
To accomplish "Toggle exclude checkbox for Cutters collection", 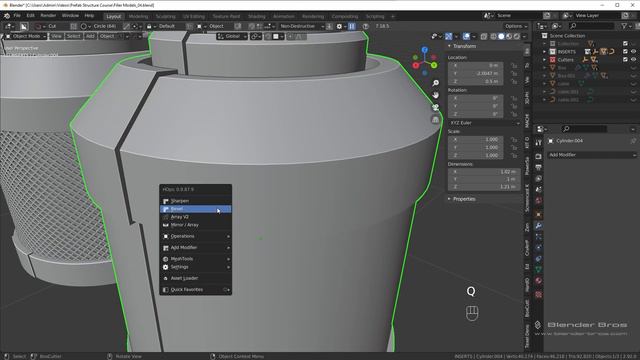I will (x=625, y=60).
